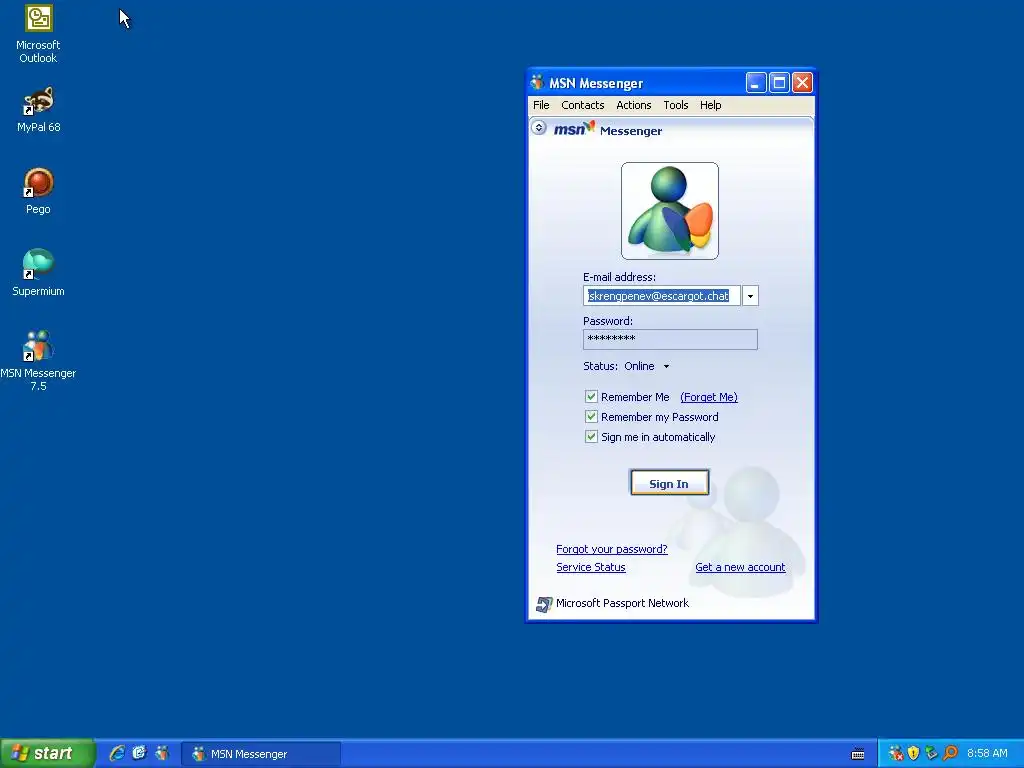Select the MyPal 68 desktop shortcut
The height and width of the screenshot is (768, 1024).
pyautogui.click(x=39, y=109)
